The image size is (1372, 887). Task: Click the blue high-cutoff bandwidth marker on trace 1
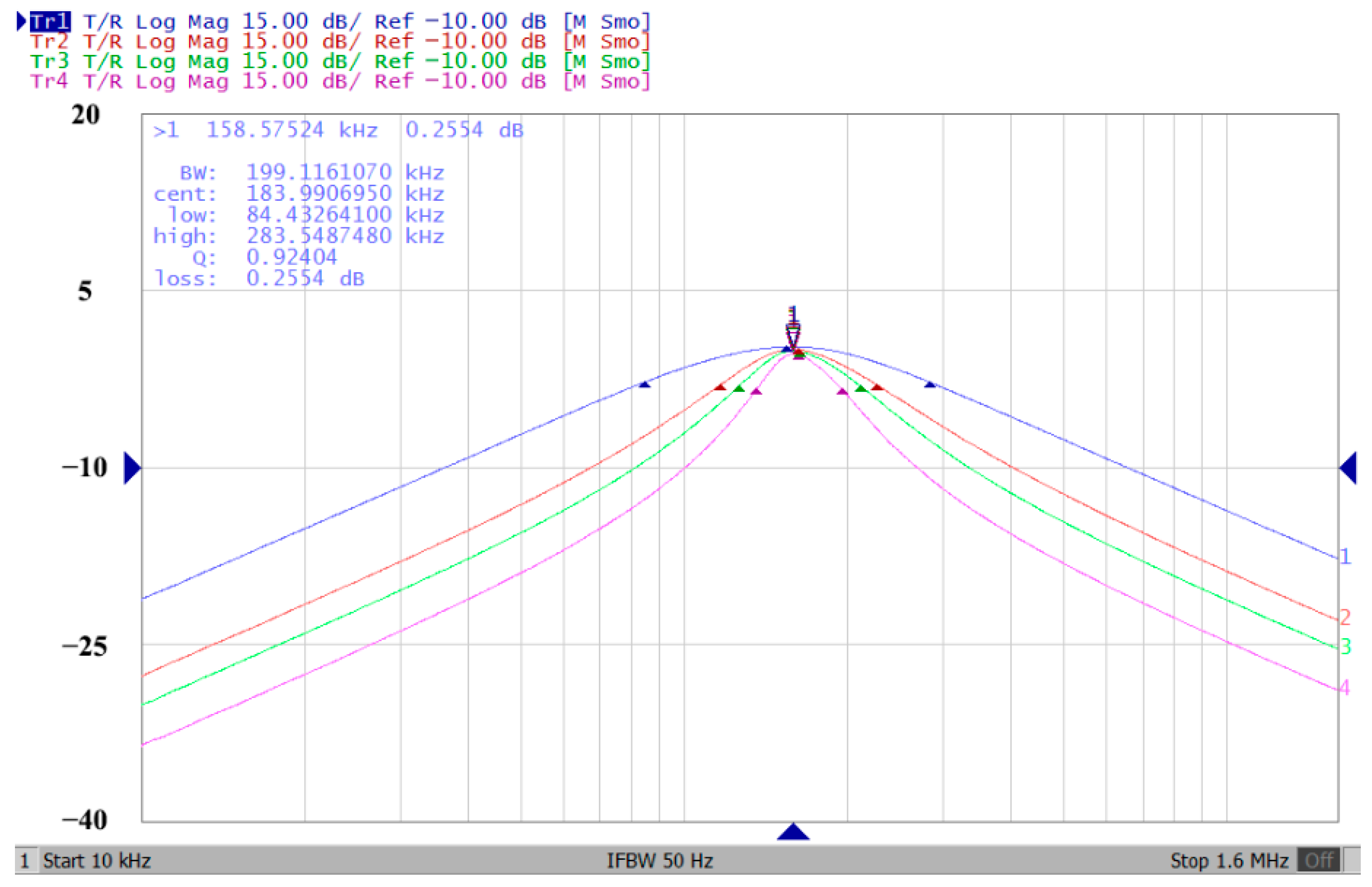[x=930, y=384]
